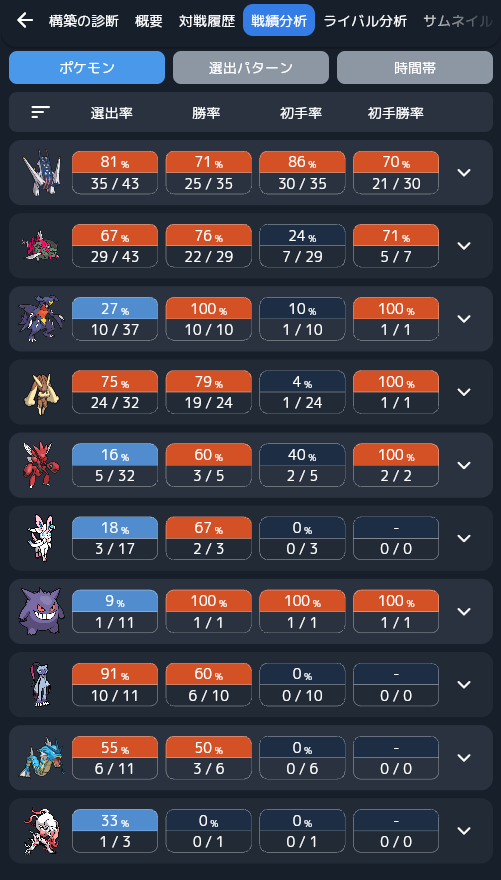Sort by the 初手勝率 column header

tap(396, 113)
